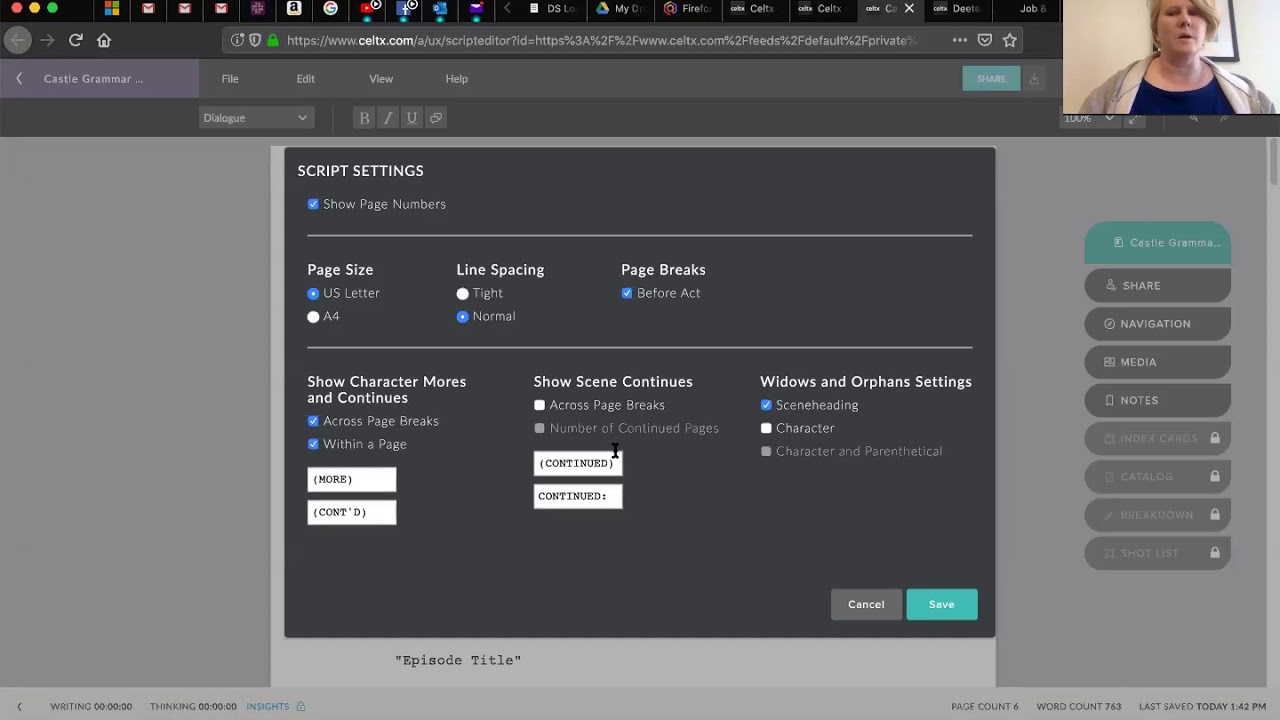Click the Save button in Script Settings
1280x720 pixels.
tap(942, 604)
